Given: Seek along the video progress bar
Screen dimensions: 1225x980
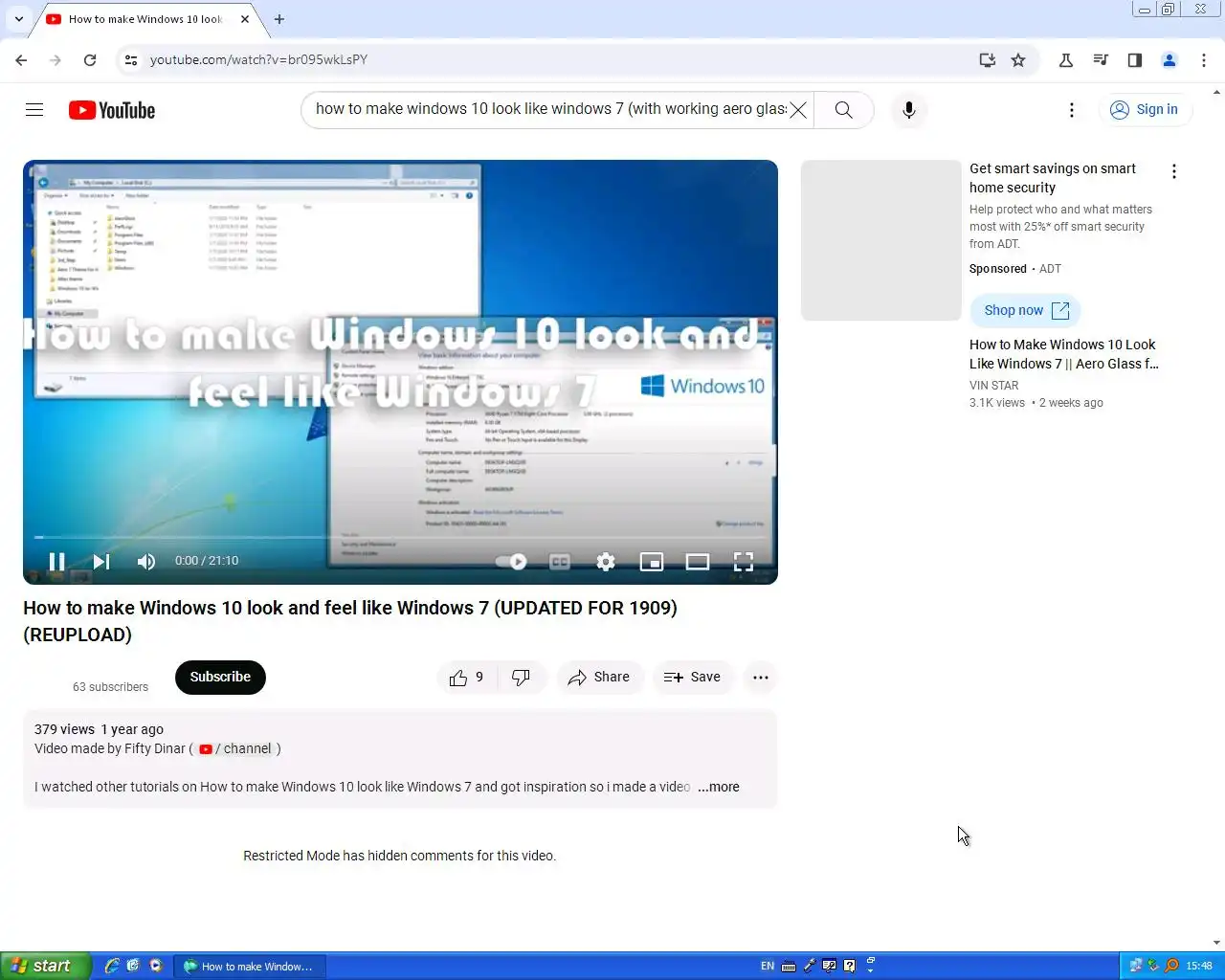Looking at the screenshot, I should 400,538.
